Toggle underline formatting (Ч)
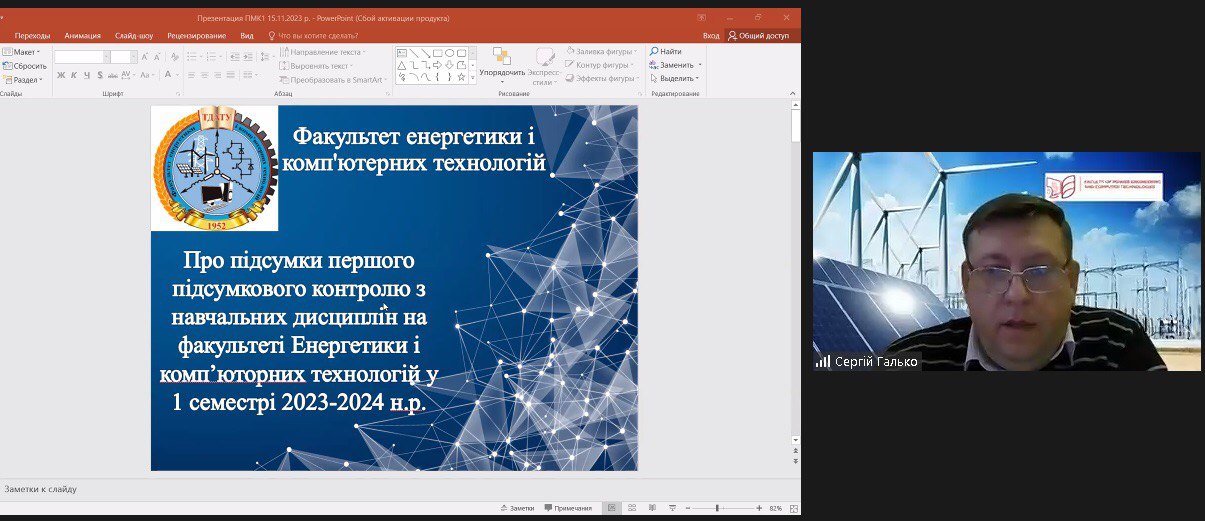The image size is (1205, 521). click(87, 75)
